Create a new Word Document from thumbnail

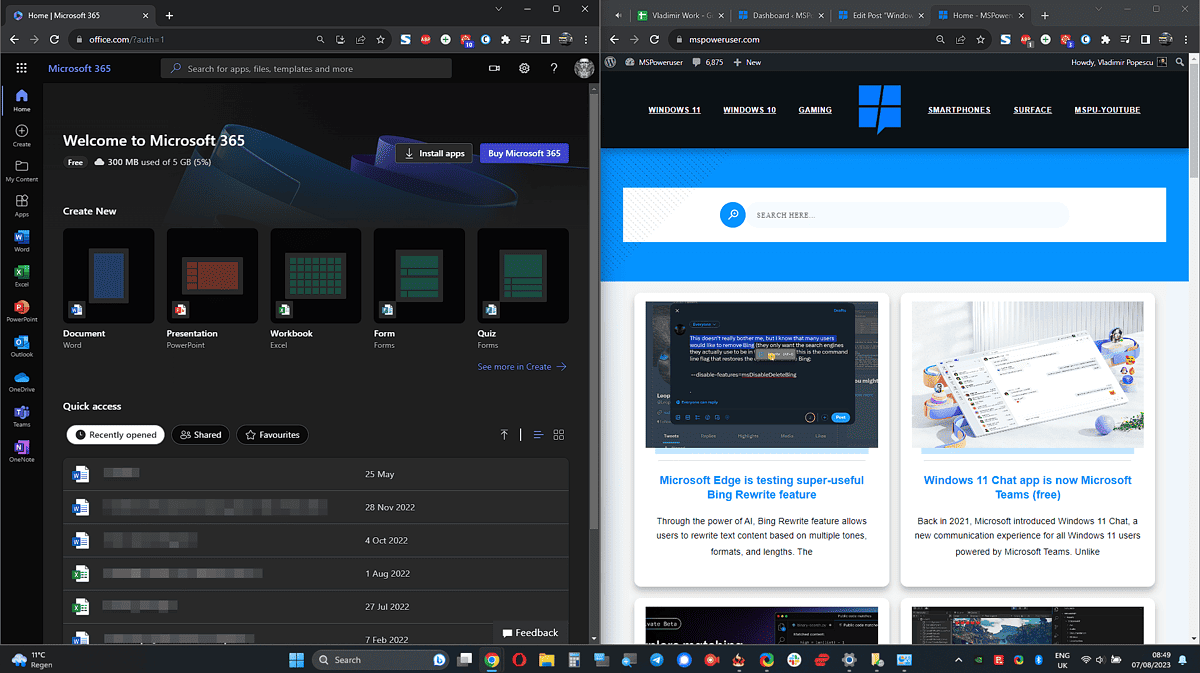pyautogui.click(x=109, y=275)
